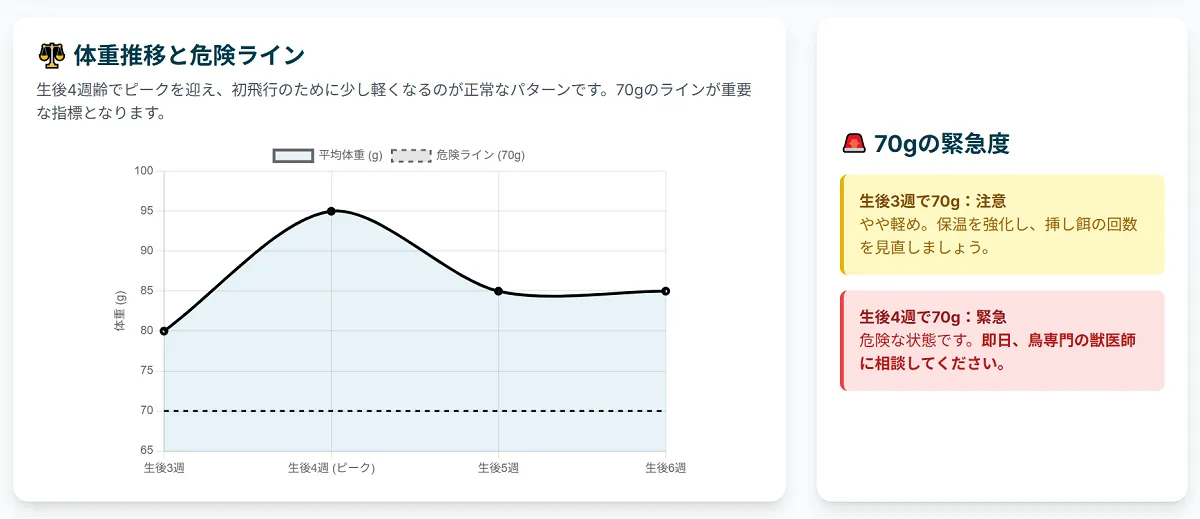Click the 生後5週 x-axis label
The width and height of the screenshot is (1200, 519).
498,468
